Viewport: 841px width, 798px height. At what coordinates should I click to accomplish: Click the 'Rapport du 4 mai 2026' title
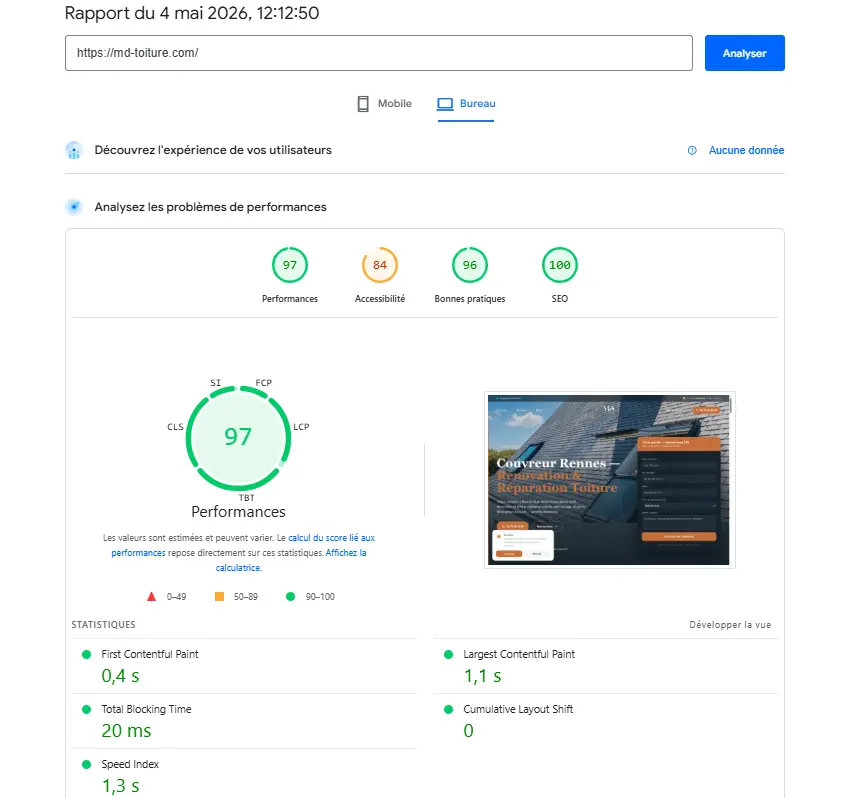tap(192, 13)
